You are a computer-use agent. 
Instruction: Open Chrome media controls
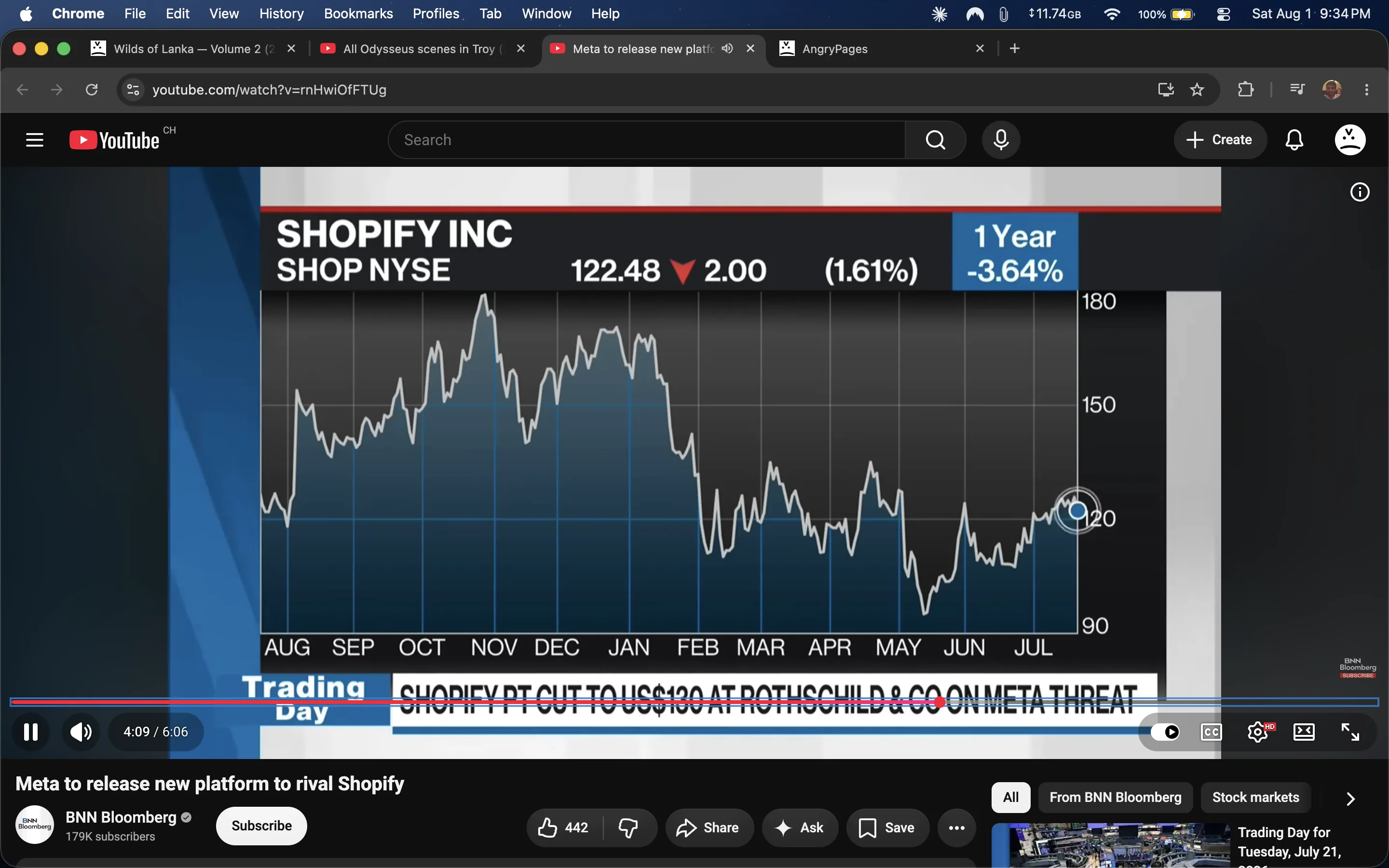click(x=1296, y=90)
